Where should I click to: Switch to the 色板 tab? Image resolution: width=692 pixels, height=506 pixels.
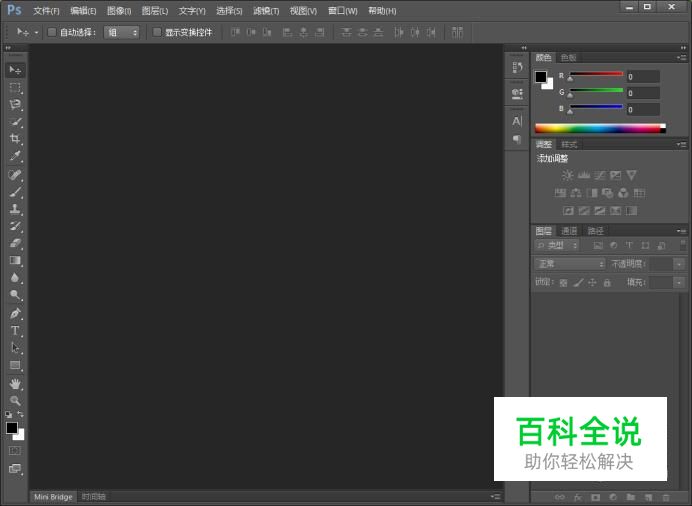click(x=568, y=58)
